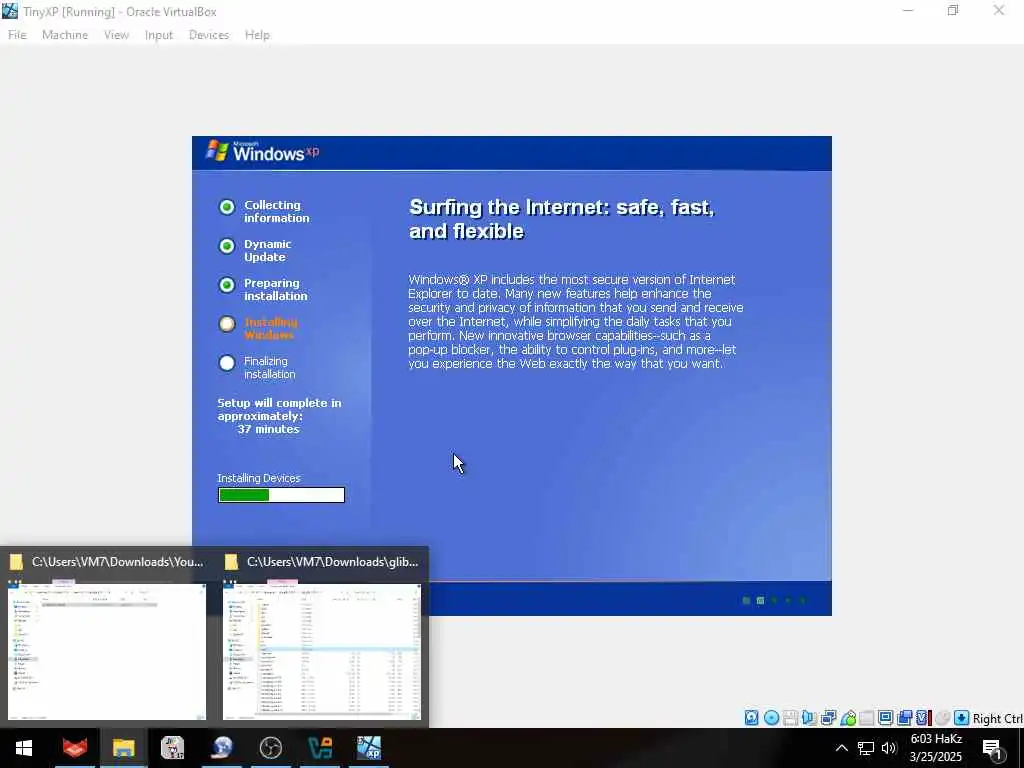1024x768 pixels.
Task: Select the Downloads\You... folder preview thumbnail
Action: [x=107, y=651]
